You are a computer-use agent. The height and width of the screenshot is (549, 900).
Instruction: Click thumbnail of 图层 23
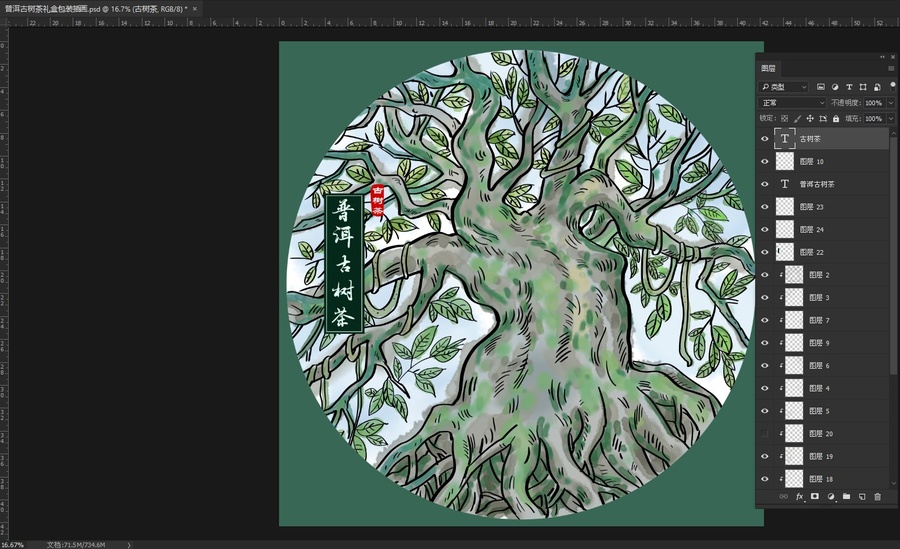[785, 207]
